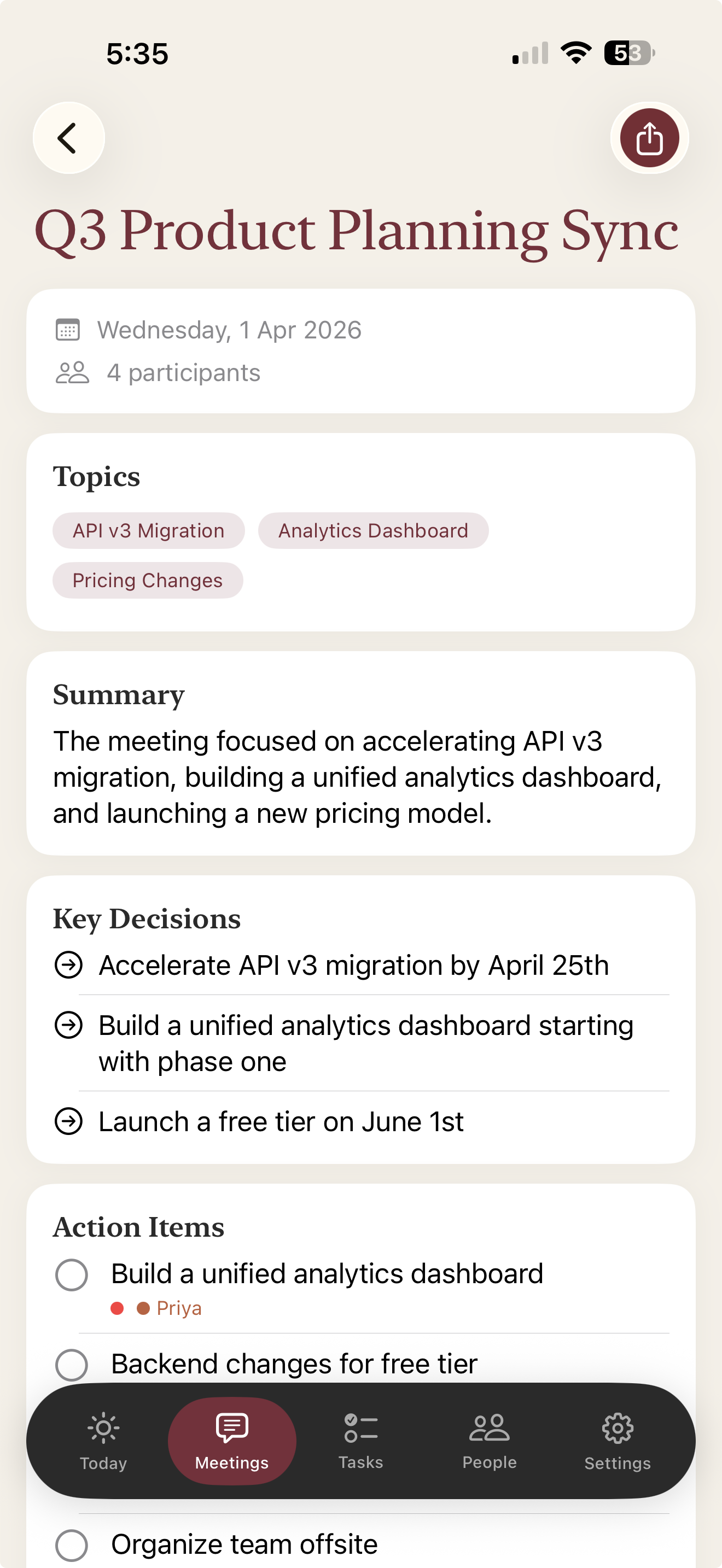Click the calendar icon beside the date
This screenshot has height=1568, width=722.
tap(70, 329)
